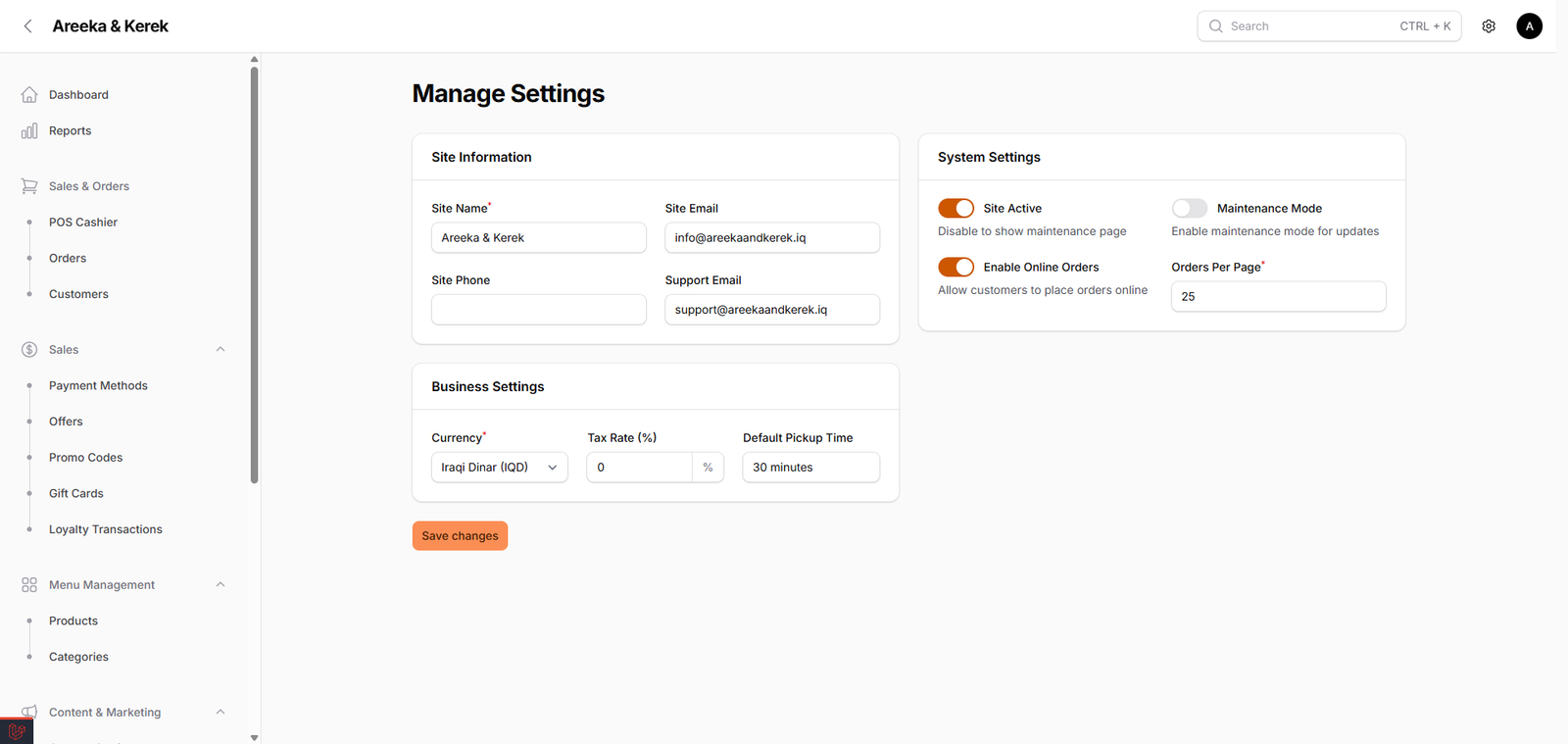The height and width of the screenshot is (744, 1568).
Task: Click the Dashboard home icon
Action: pos(29,95)
